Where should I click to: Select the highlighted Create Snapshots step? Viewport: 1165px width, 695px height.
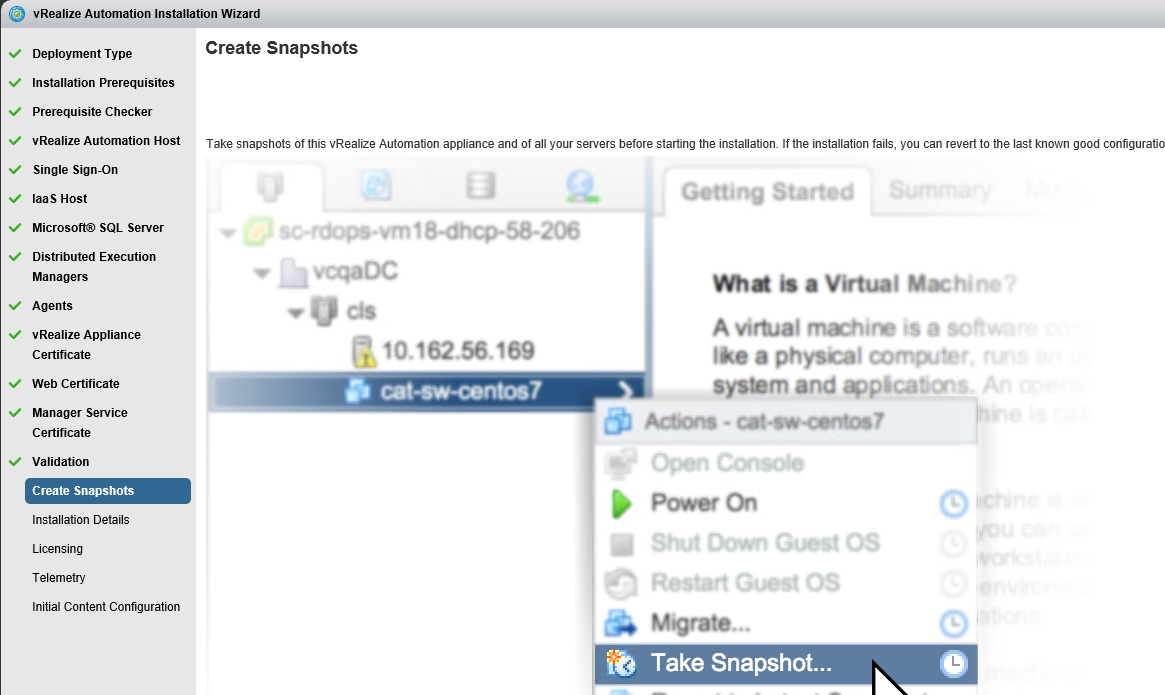108,491
